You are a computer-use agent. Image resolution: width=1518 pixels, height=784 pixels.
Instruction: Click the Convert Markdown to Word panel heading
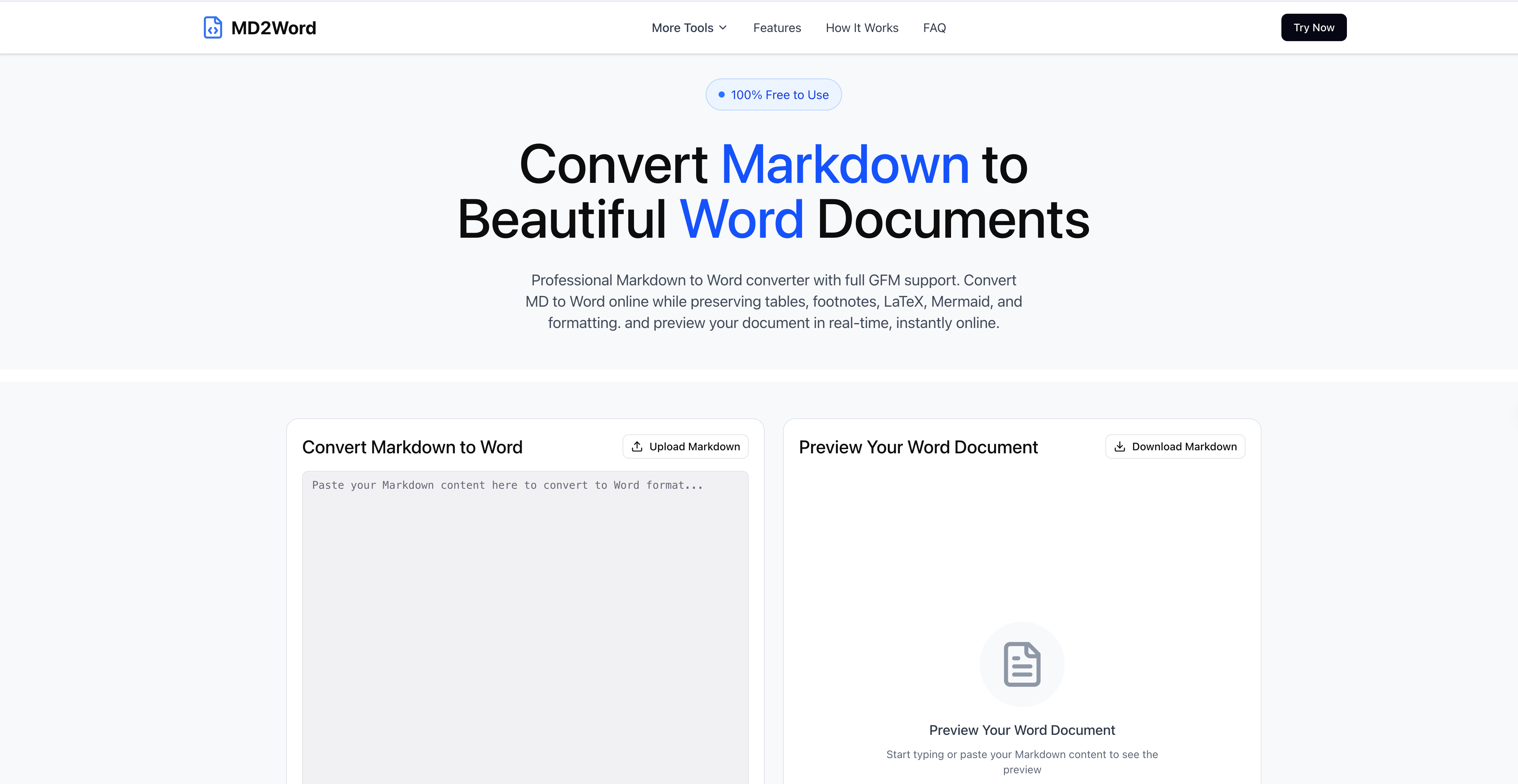tap(413, 446)
